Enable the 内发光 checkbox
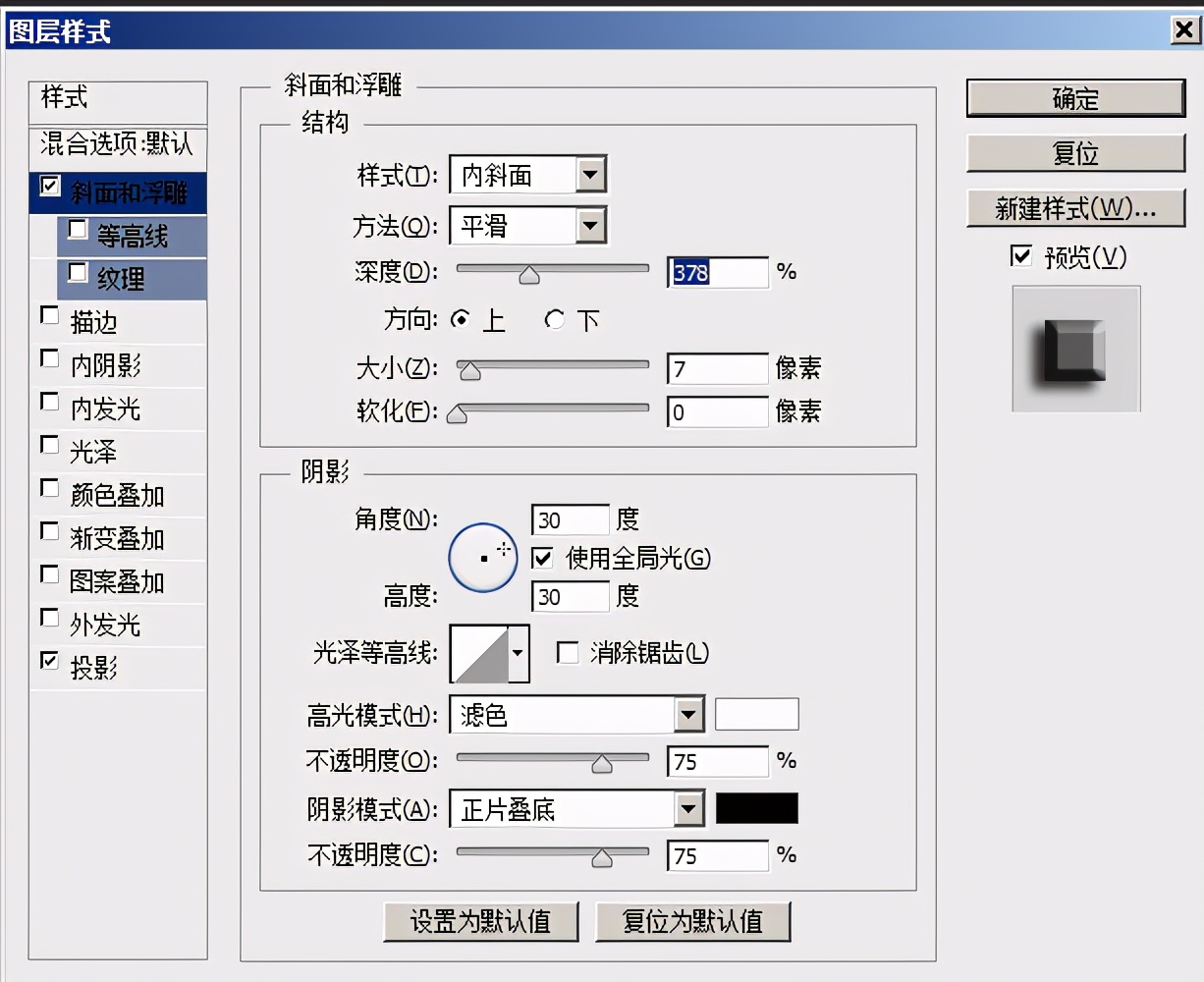Viewport: 1204px width, 982px height. click(49, 402)
